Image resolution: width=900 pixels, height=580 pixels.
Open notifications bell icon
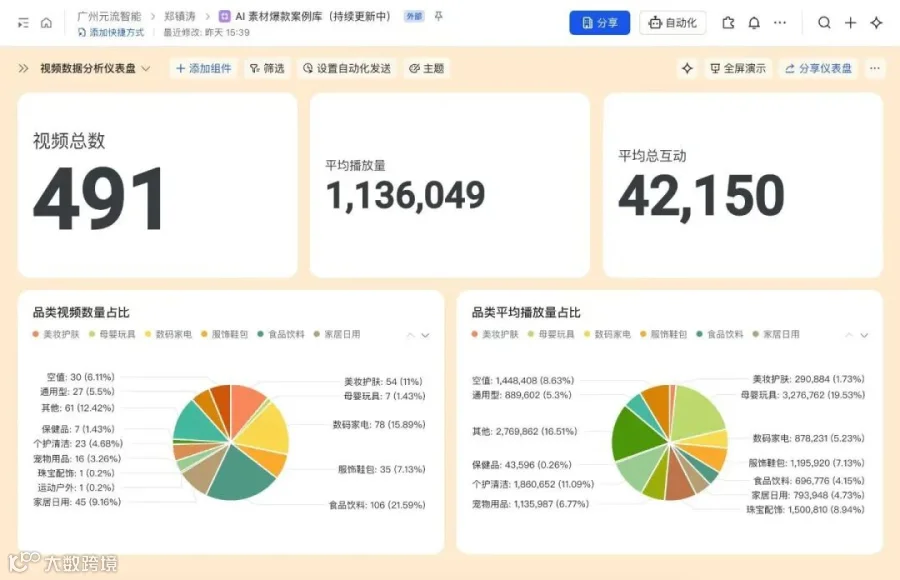(754, 23)
